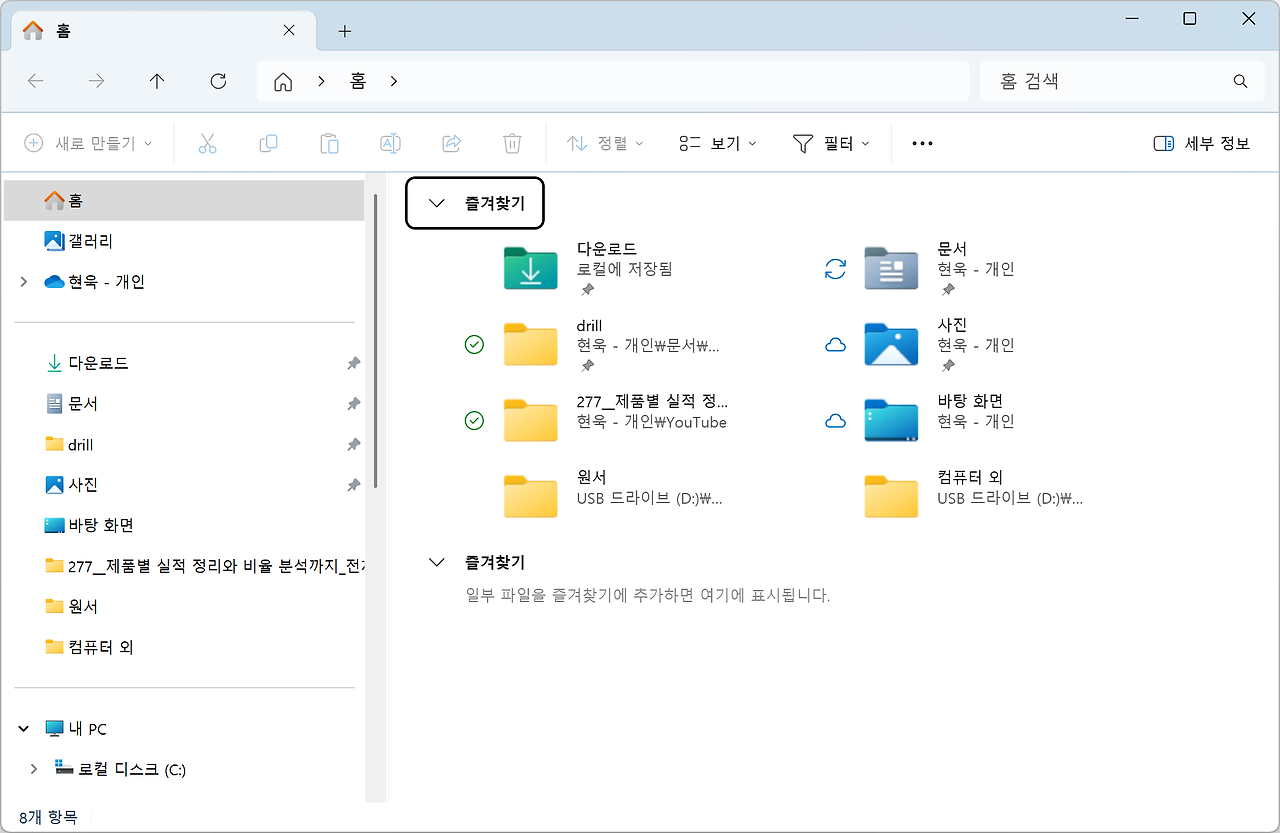Select the Paste icon
This screenshot has height=833, width=1280.
329,143
